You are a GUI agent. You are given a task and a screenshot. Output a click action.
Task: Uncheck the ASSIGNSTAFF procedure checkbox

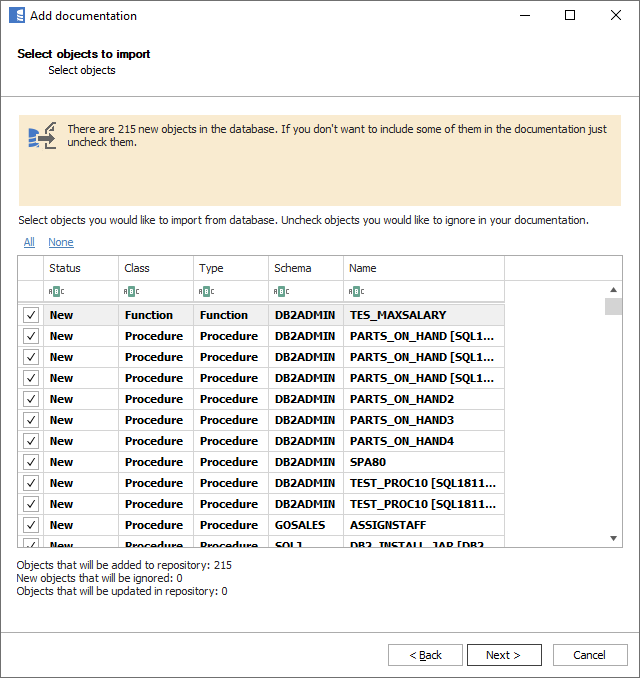(31, 525)
